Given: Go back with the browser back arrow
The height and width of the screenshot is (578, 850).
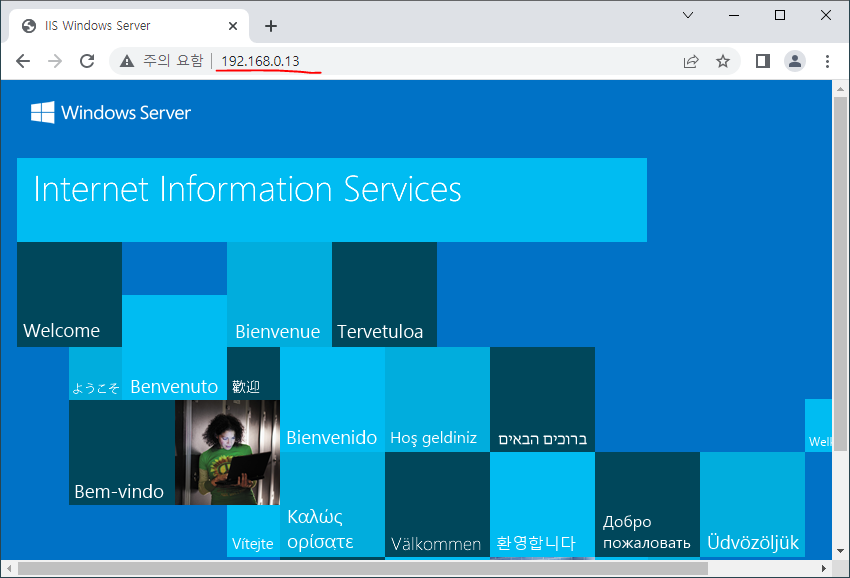Looking at the screenshot, I should 23,61.
